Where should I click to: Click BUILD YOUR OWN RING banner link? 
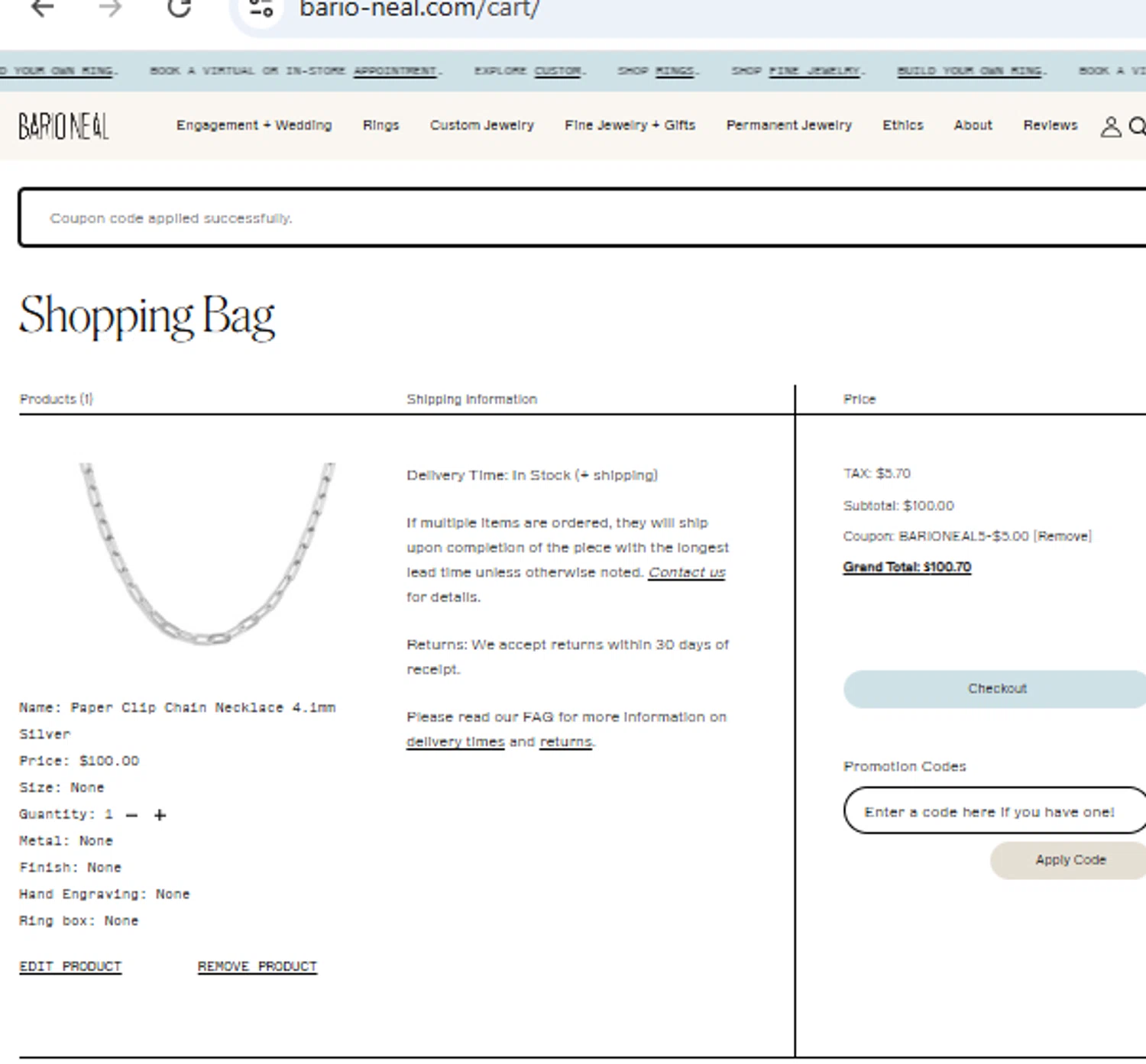point(970,71)
